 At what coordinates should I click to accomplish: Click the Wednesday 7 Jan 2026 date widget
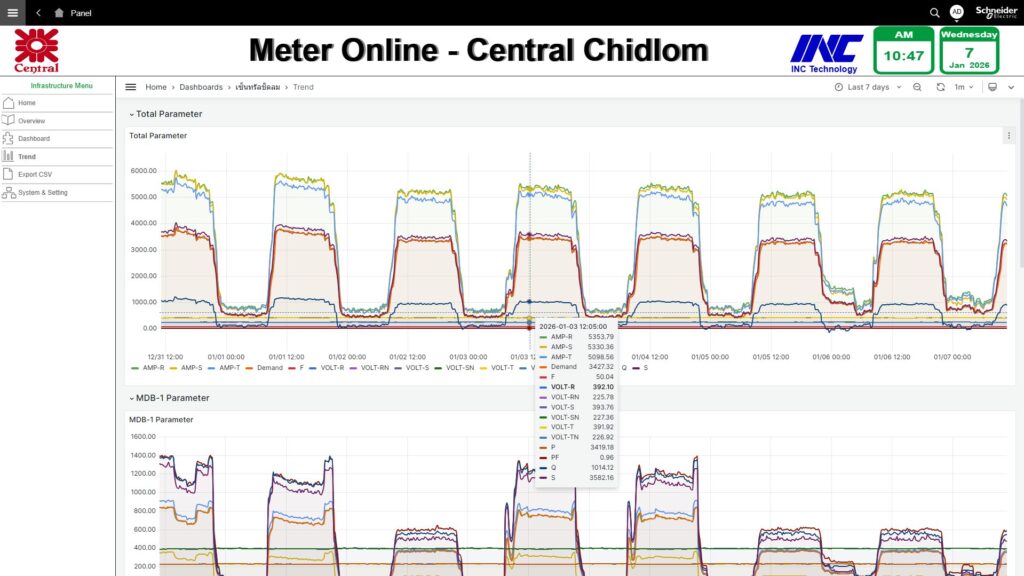tap(969, 50)
